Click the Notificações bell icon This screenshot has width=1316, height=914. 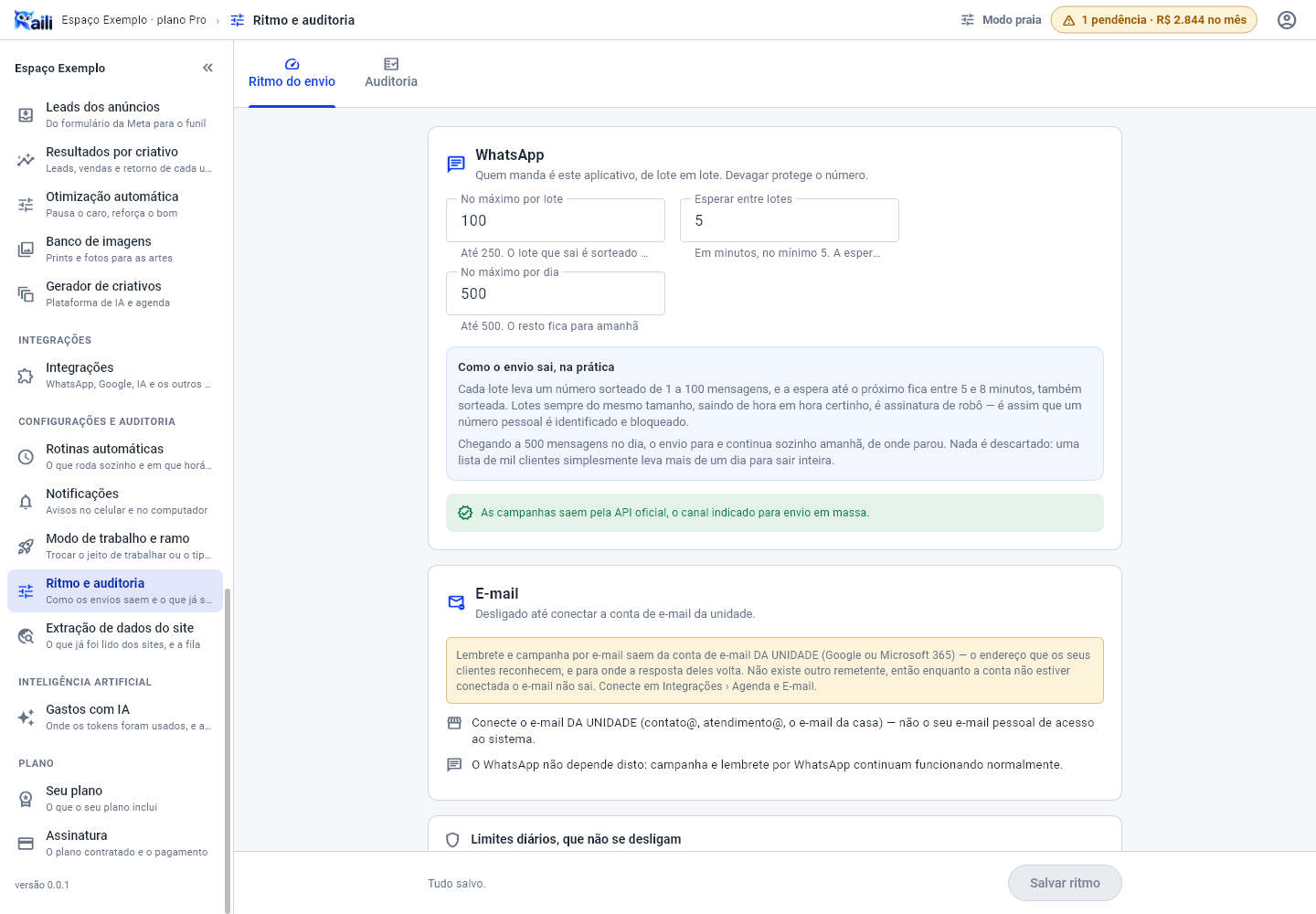point(26,501)
